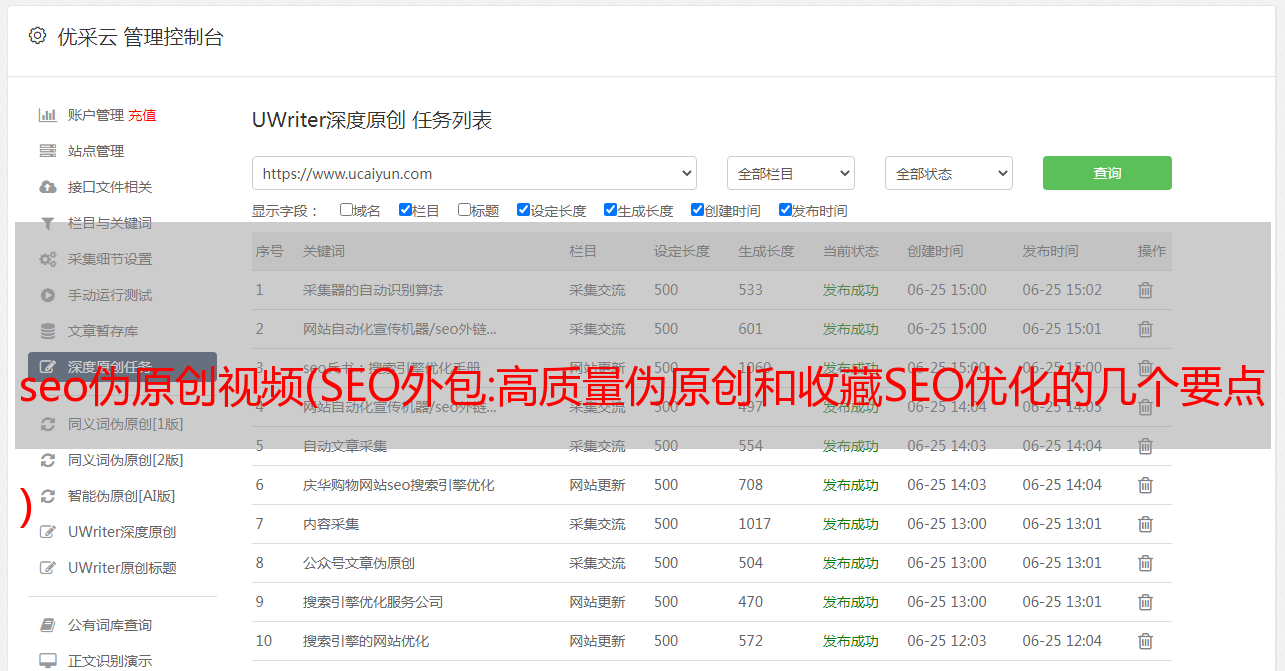Open the 全部状态 status dropdown

(x=948, y=173)
